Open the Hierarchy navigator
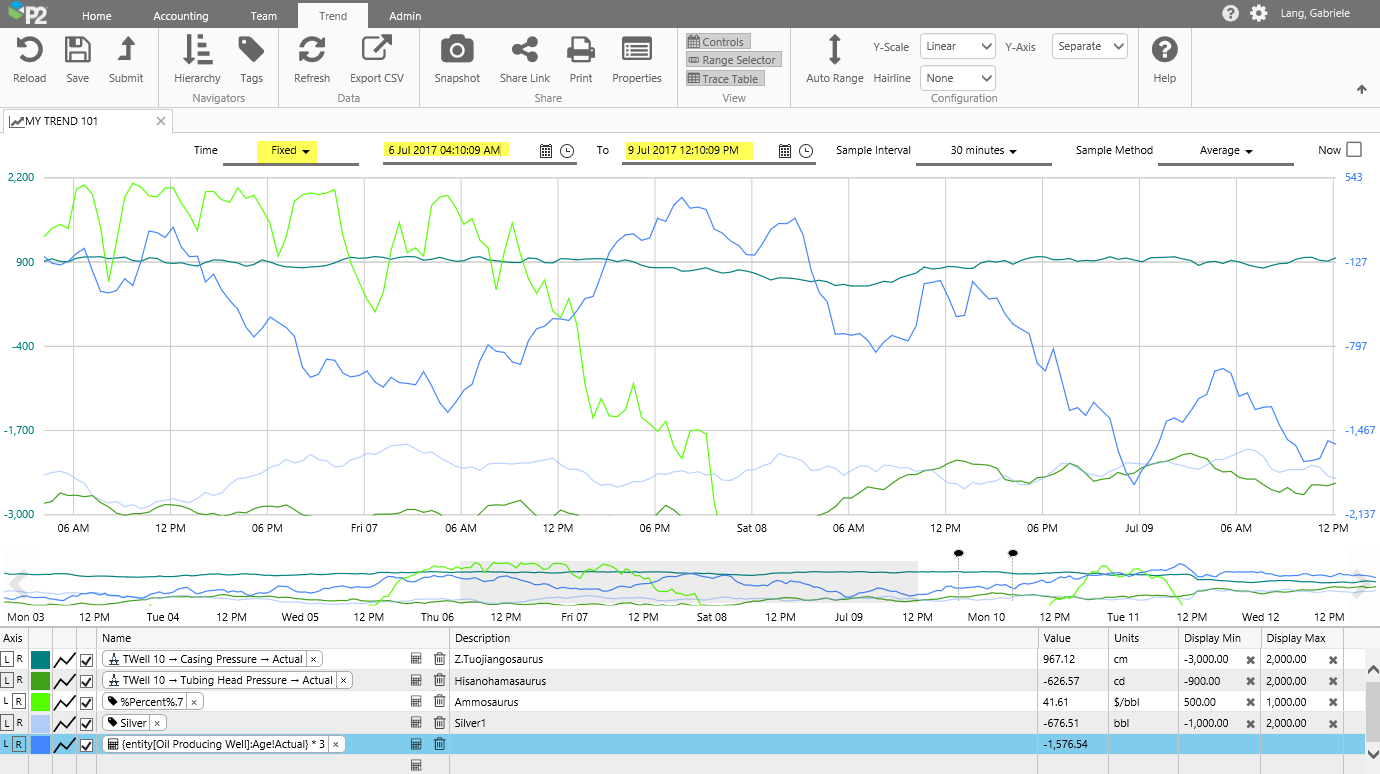Screen dimensions: 1380x774 [x=197, y=51]
